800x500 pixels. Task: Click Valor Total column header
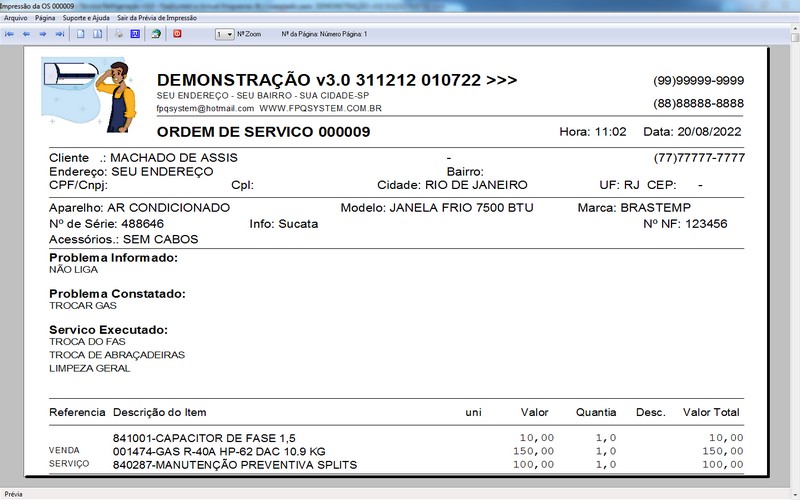click(711, 412)
